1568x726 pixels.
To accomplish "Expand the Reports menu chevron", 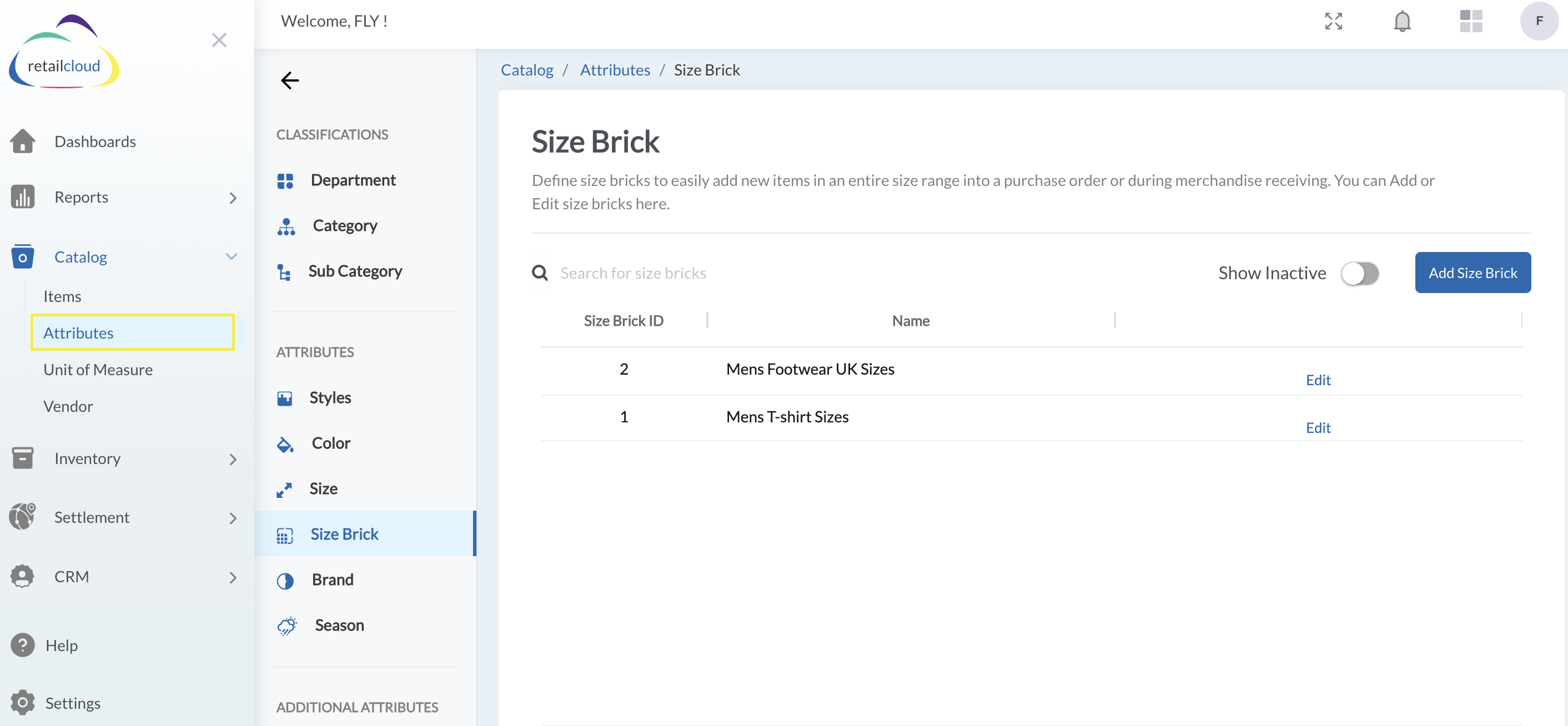I will point(233,198).
